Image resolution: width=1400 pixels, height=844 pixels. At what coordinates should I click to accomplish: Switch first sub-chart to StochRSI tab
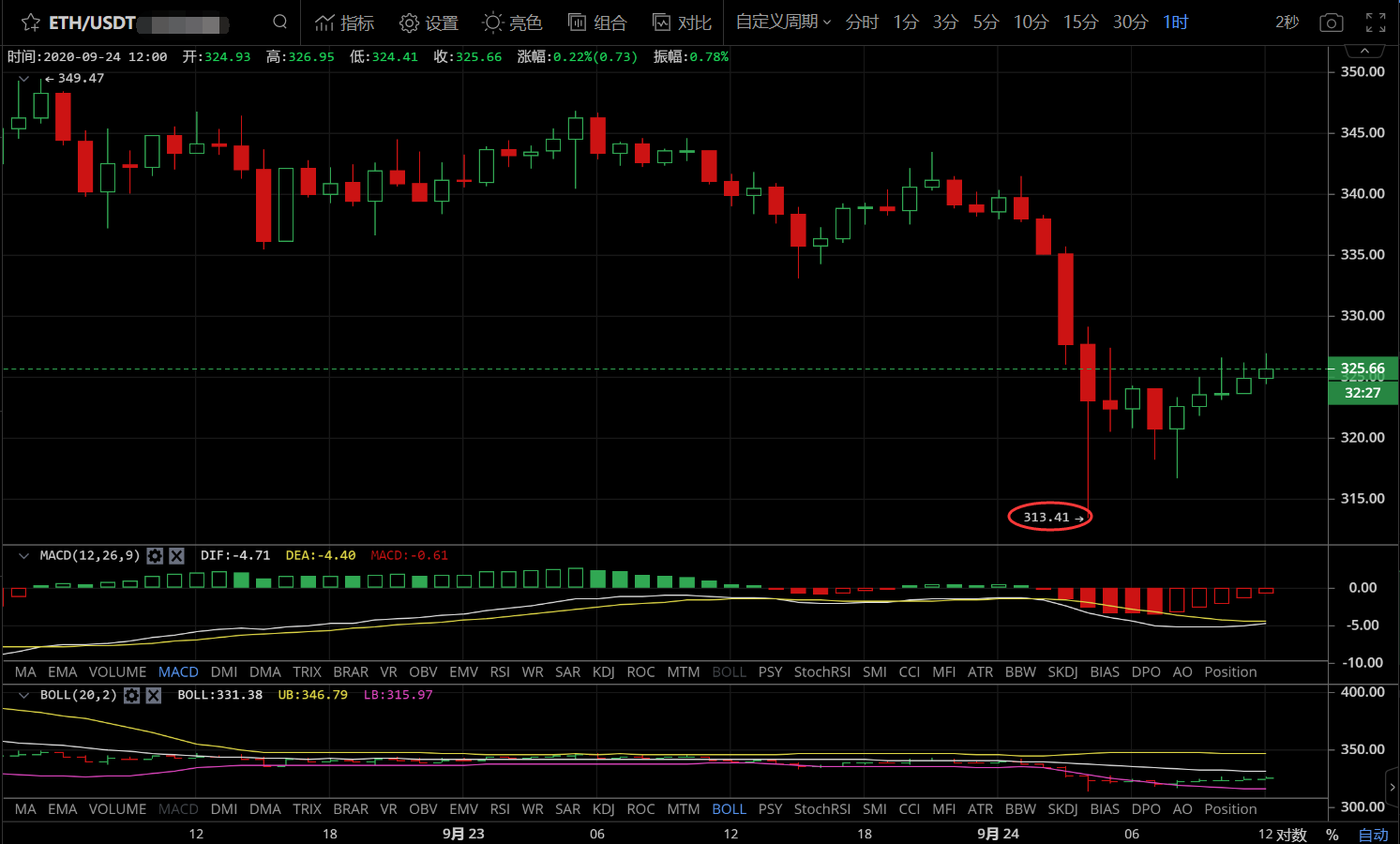pyautogui.click(x=821, y=672)
